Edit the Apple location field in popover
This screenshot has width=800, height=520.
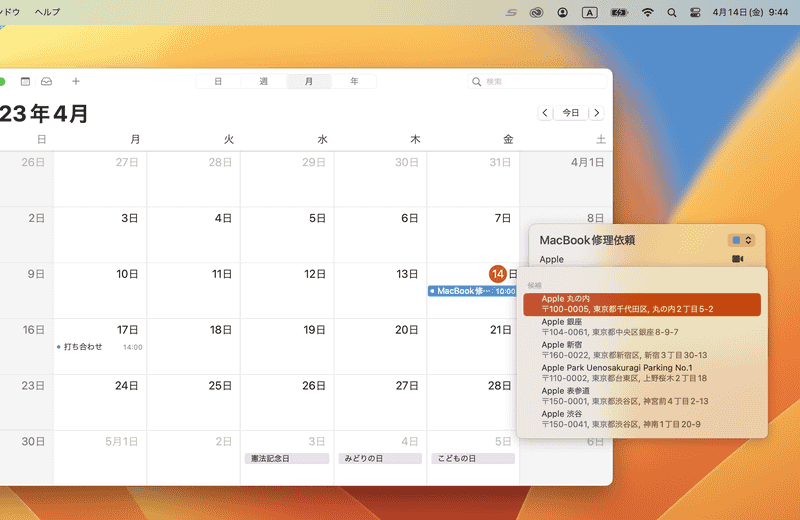(552, 259)
